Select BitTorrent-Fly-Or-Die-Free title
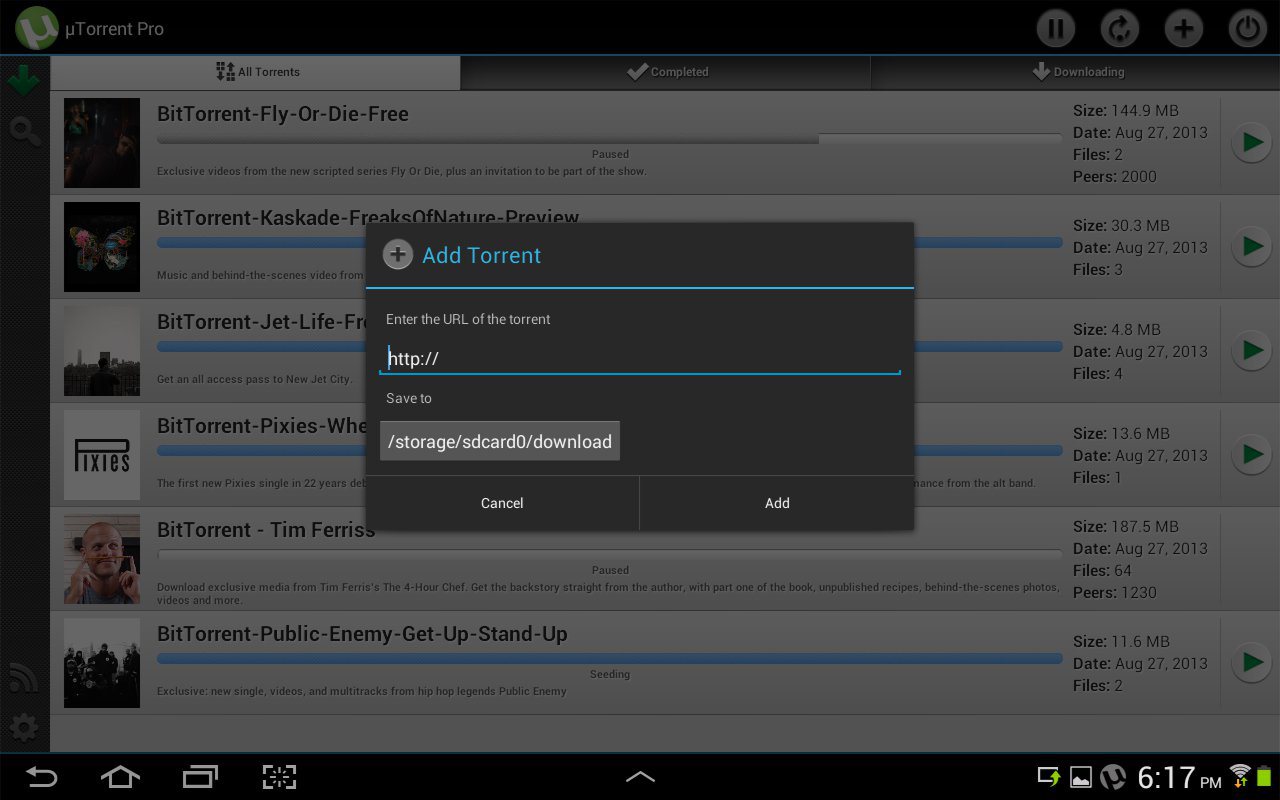This screenshot has height=800, width=1280. click(x=283, y=114)
